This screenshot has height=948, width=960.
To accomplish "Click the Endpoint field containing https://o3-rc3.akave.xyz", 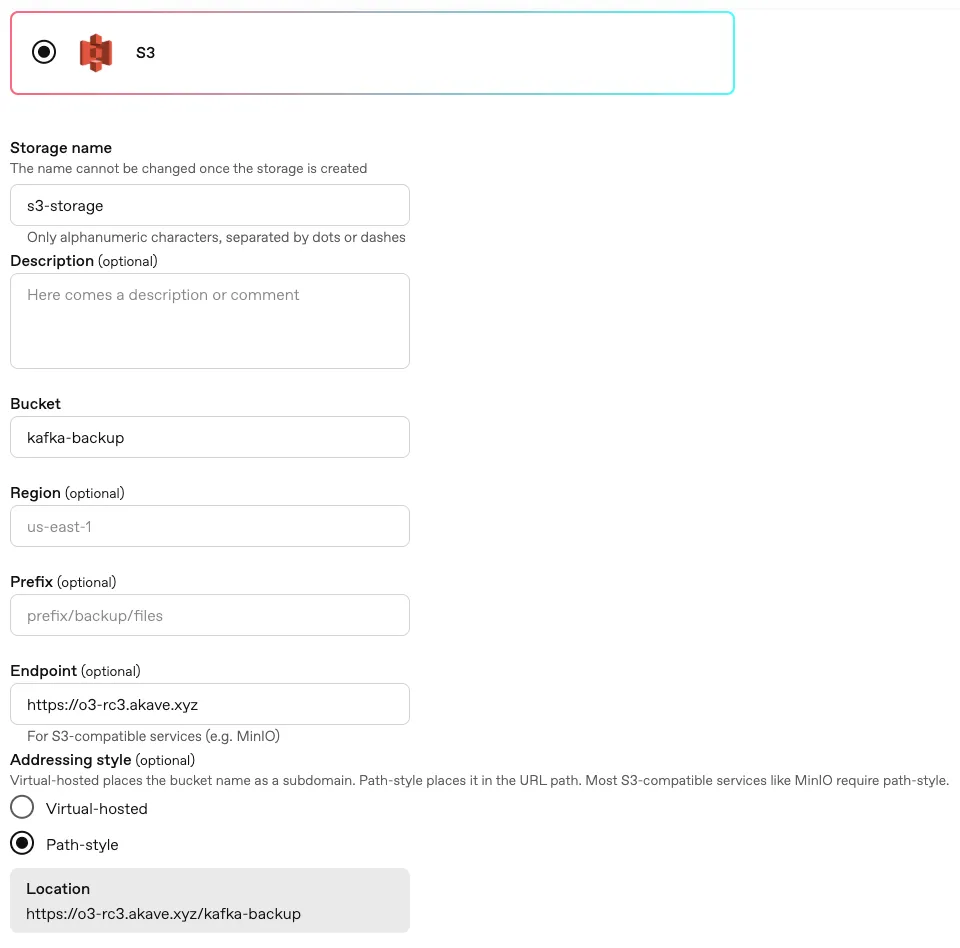I will click(x=209, y=704).
